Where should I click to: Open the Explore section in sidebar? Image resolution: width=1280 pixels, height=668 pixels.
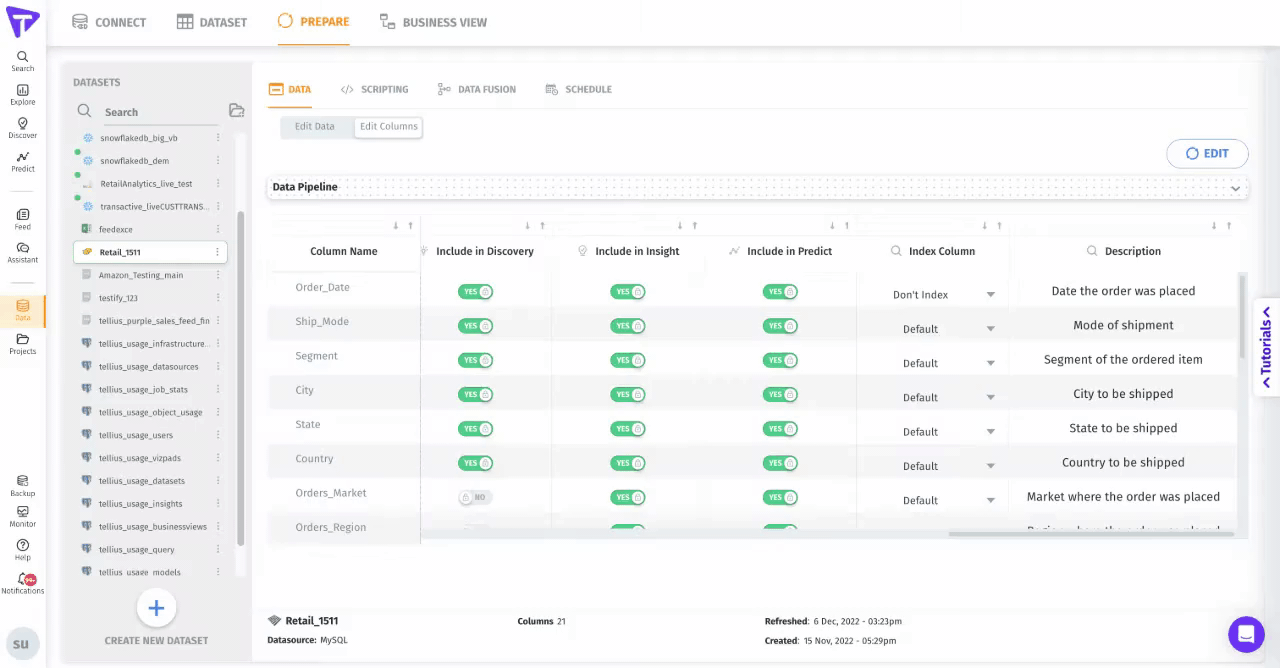(x=22, y=95)
